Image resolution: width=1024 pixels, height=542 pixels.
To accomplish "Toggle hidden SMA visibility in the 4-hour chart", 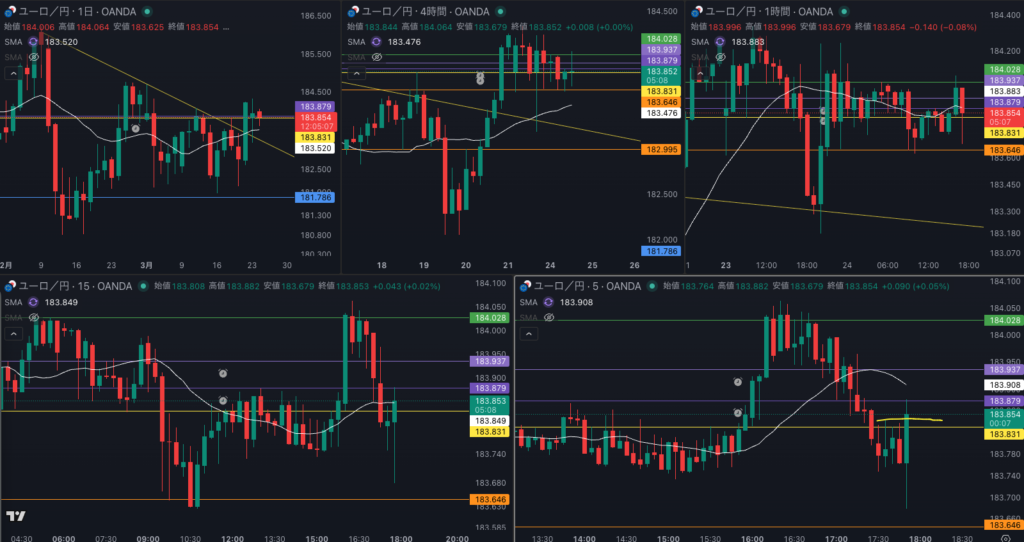I will coord(376,57).
